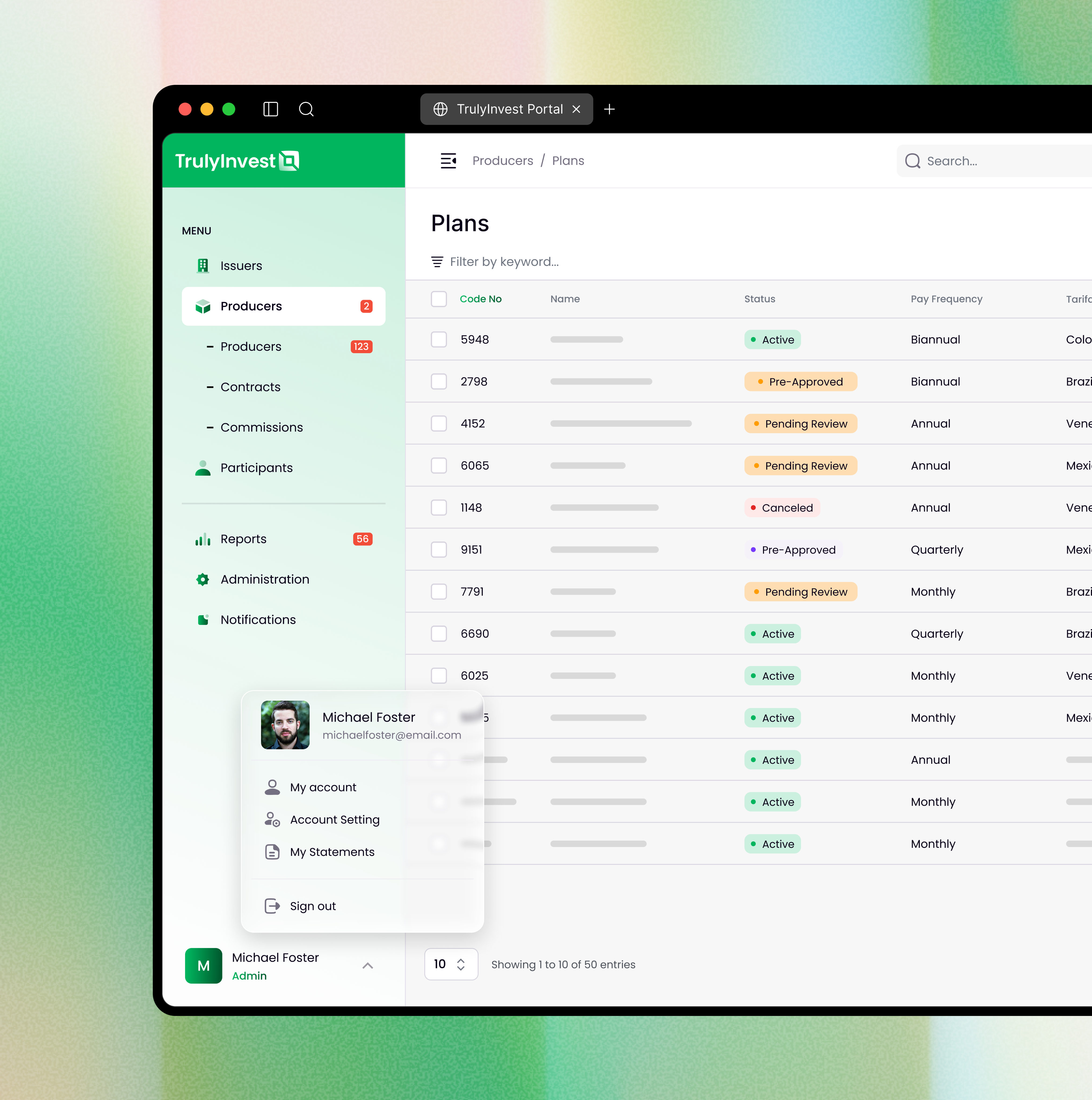Click the Participants person icon

click(x=203, y=468)
